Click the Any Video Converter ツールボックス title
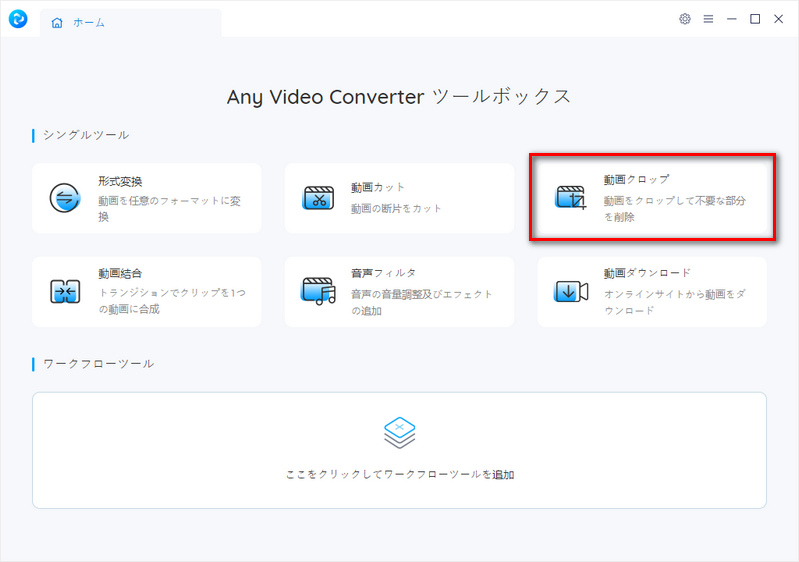The height and width of the screenshot is (562, 799). (x=399, y=96)
